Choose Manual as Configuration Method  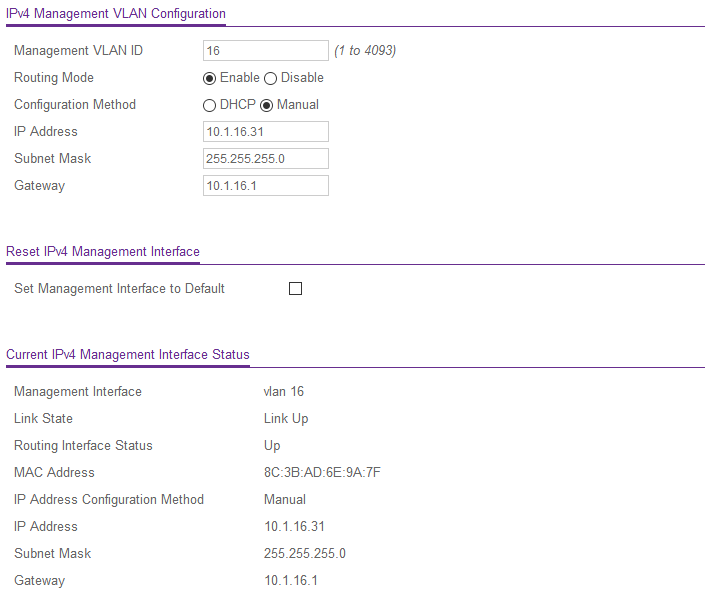coord(266,105)
